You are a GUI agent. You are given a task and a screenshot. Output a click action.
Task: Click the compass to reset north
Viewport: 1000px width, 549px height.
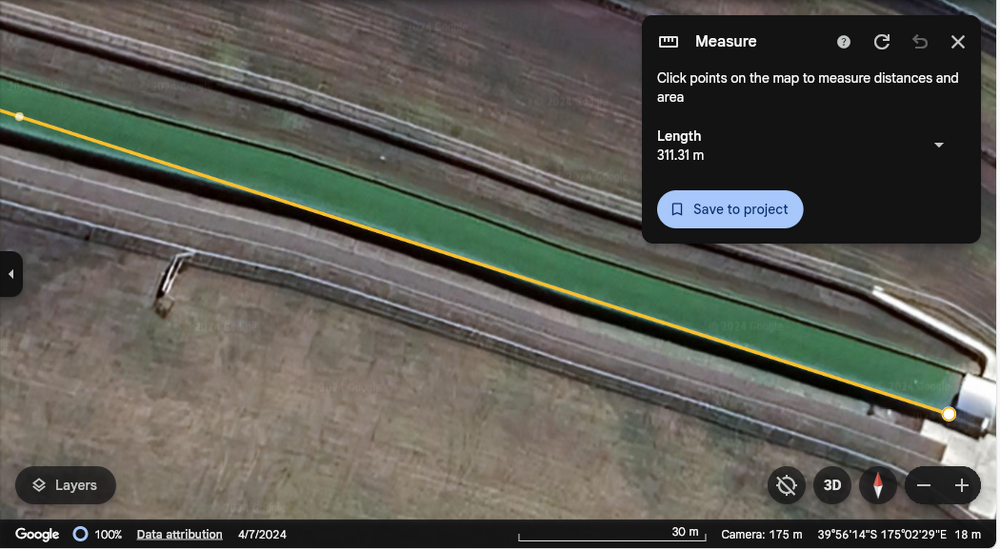point(878,486)
